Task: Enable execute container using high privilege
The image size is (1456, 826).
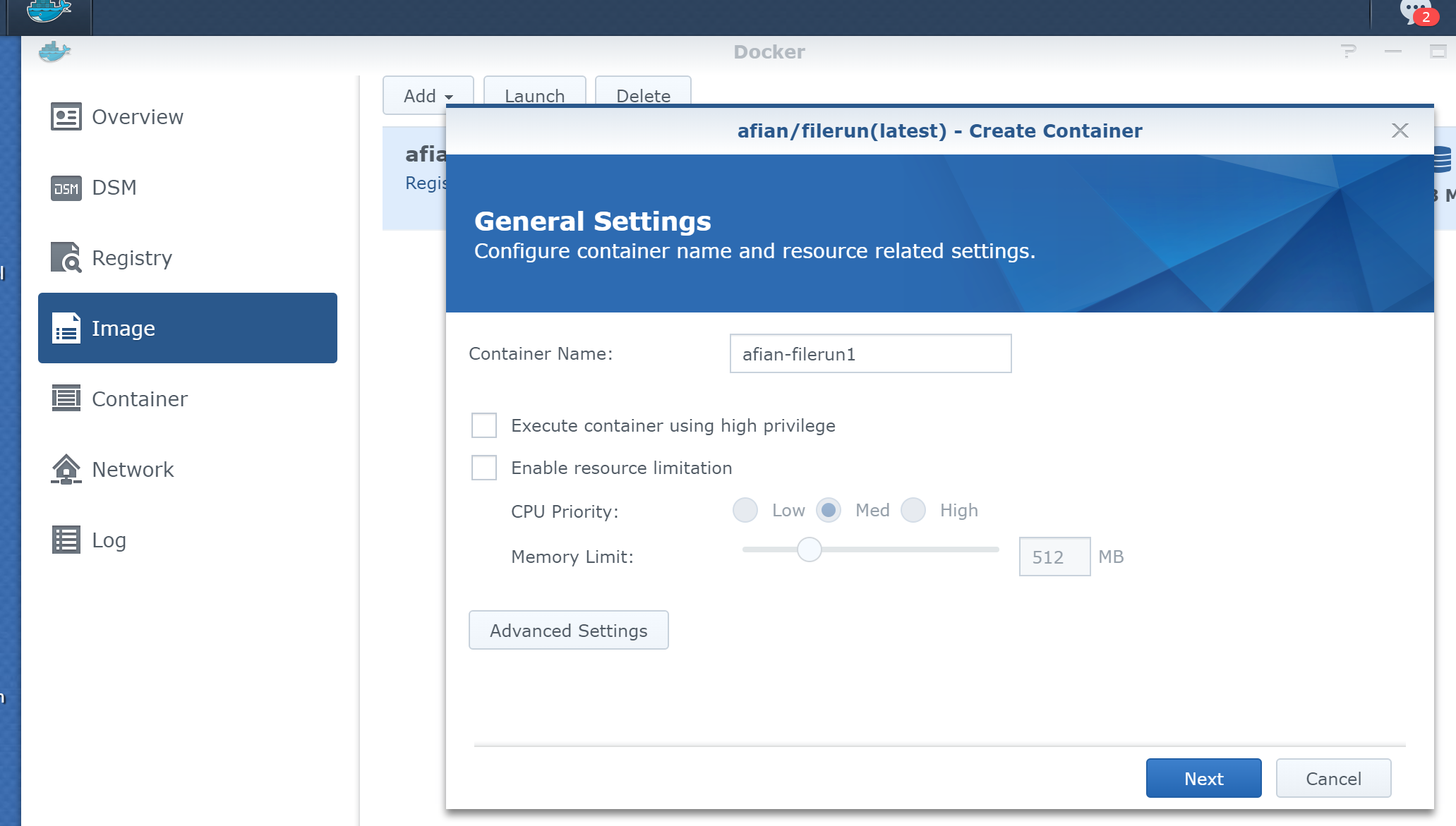Action: point(484,425)
